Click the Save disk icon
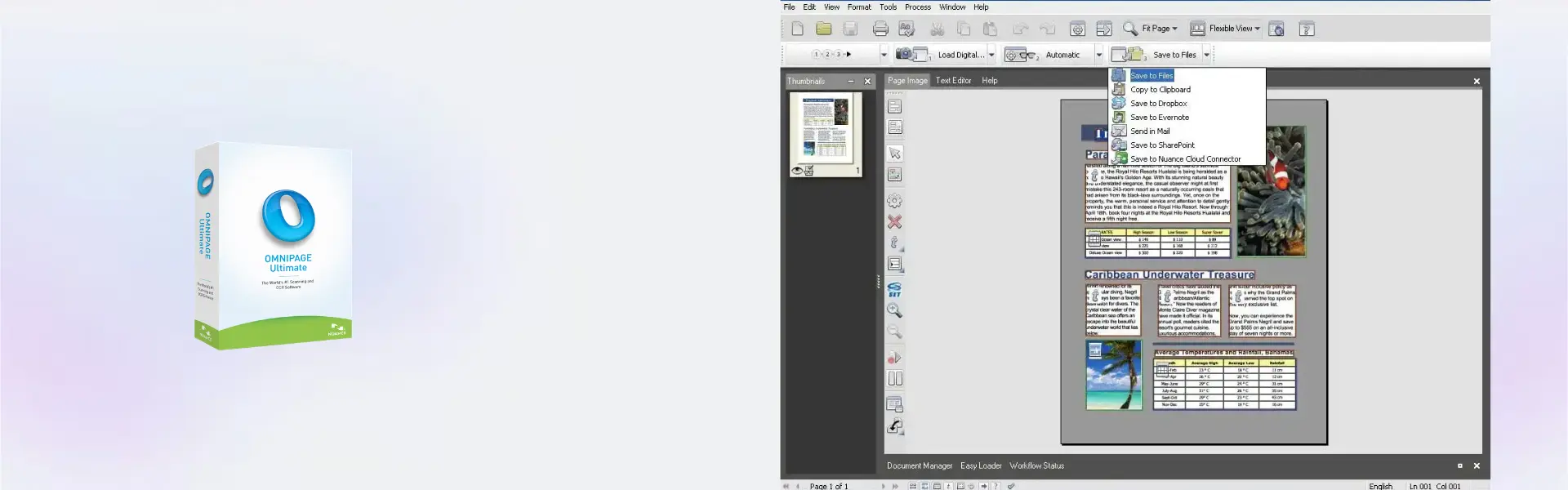The height and width of the screenshot is (490, 1568). click(850, 29)
